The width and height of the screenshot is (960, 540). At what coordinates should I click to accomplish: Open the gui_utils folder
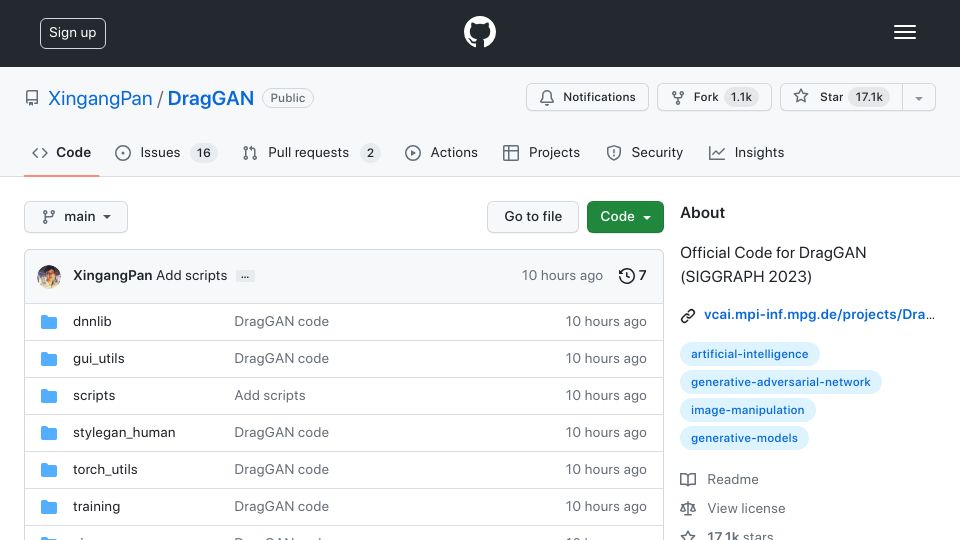99,358
